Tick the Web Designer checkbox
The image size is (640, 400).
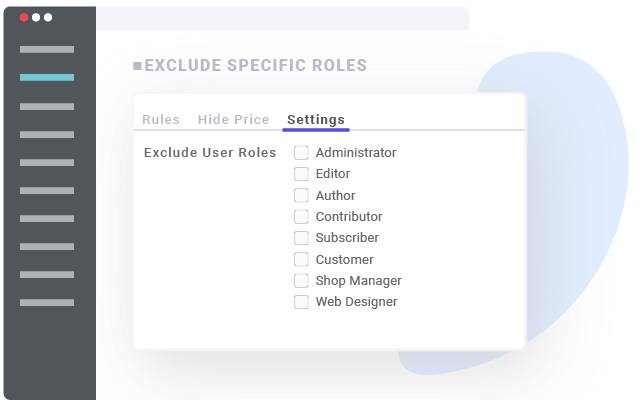pyautogui.click(x=301, y=302)
